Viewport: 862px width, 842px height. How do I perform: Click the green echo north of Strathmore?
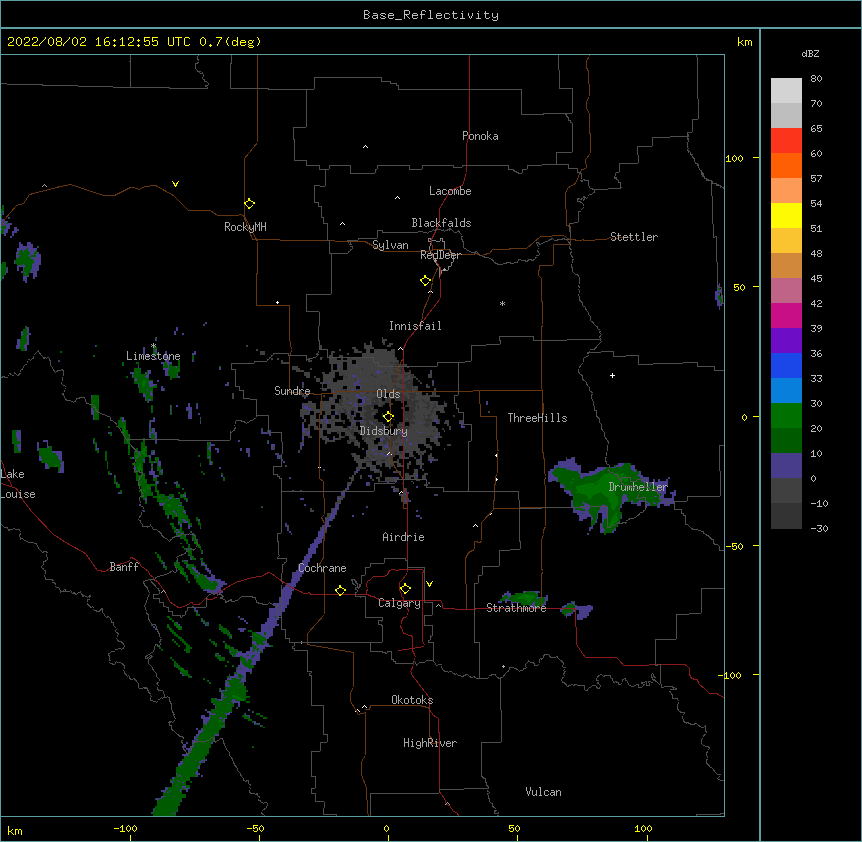pos(522,598)
